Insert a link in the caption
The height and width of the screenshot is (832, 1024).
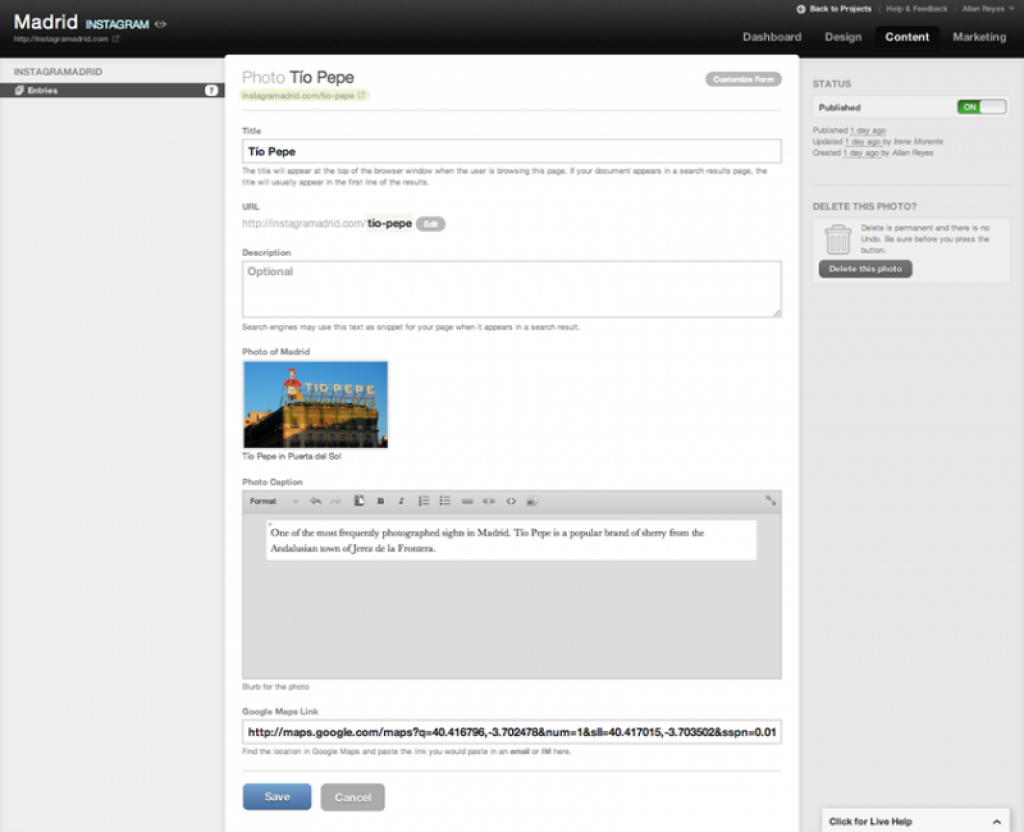pyautogui.click(x=467, y=501)
